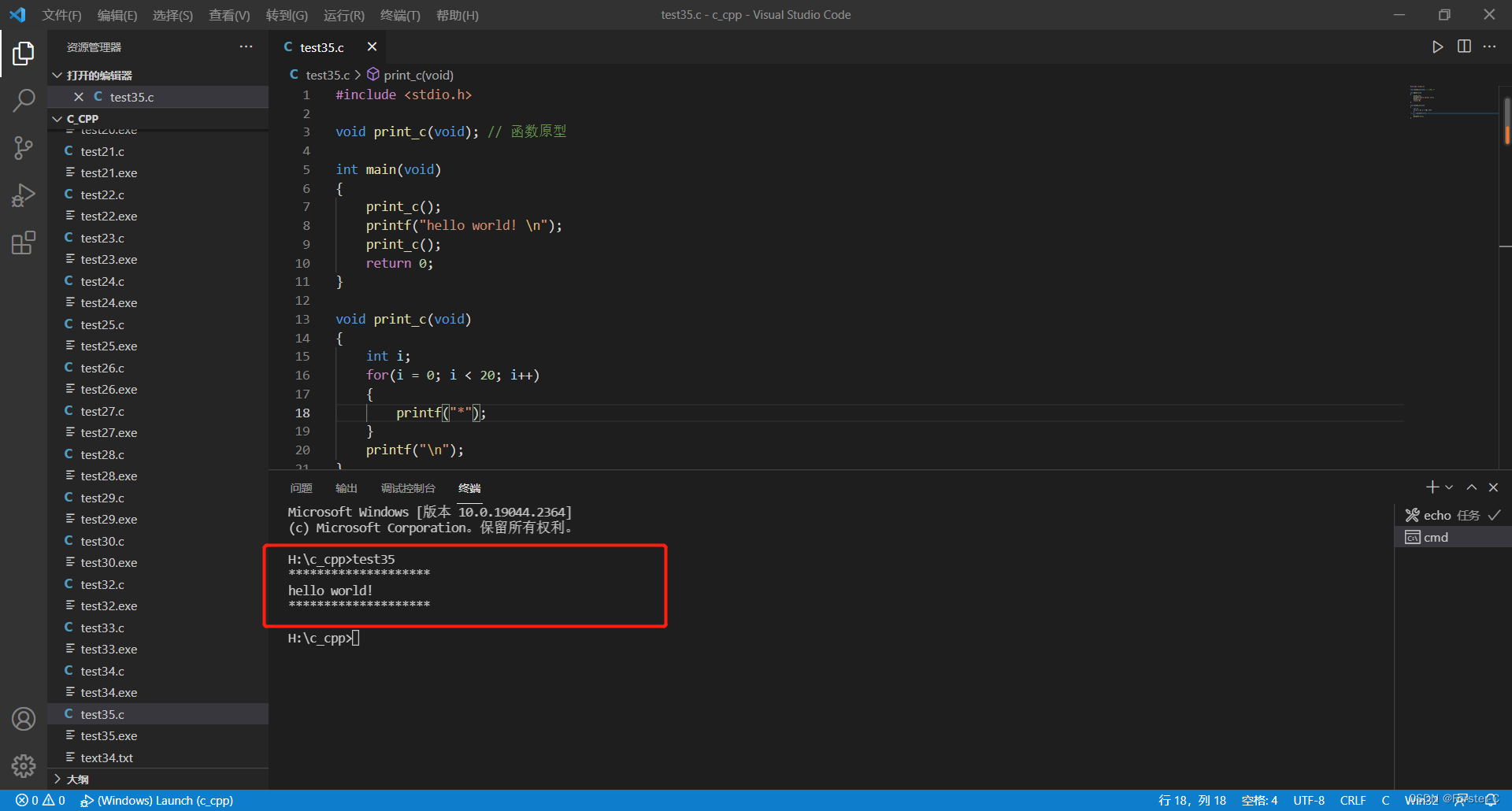The height and width of the screenshot is (811, 1512).
Task: Open the Help menu
Action: (458, 15)
